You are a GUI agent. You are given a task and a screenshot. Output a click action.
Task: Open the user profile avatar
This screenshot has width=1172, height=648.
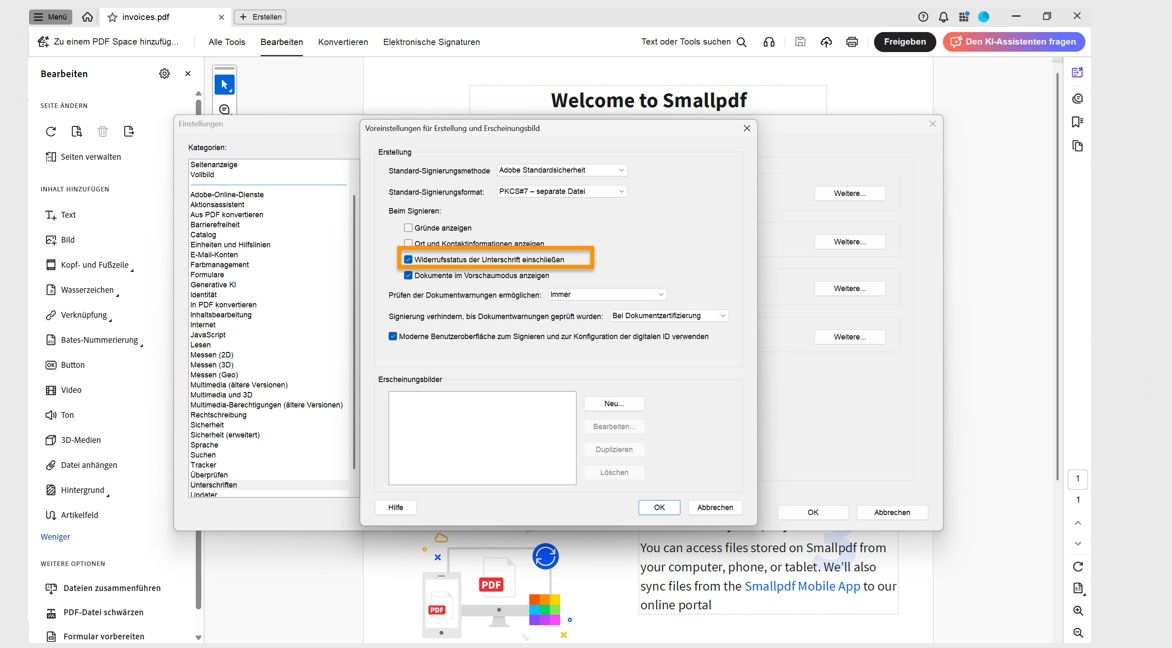tap(984, 16)
